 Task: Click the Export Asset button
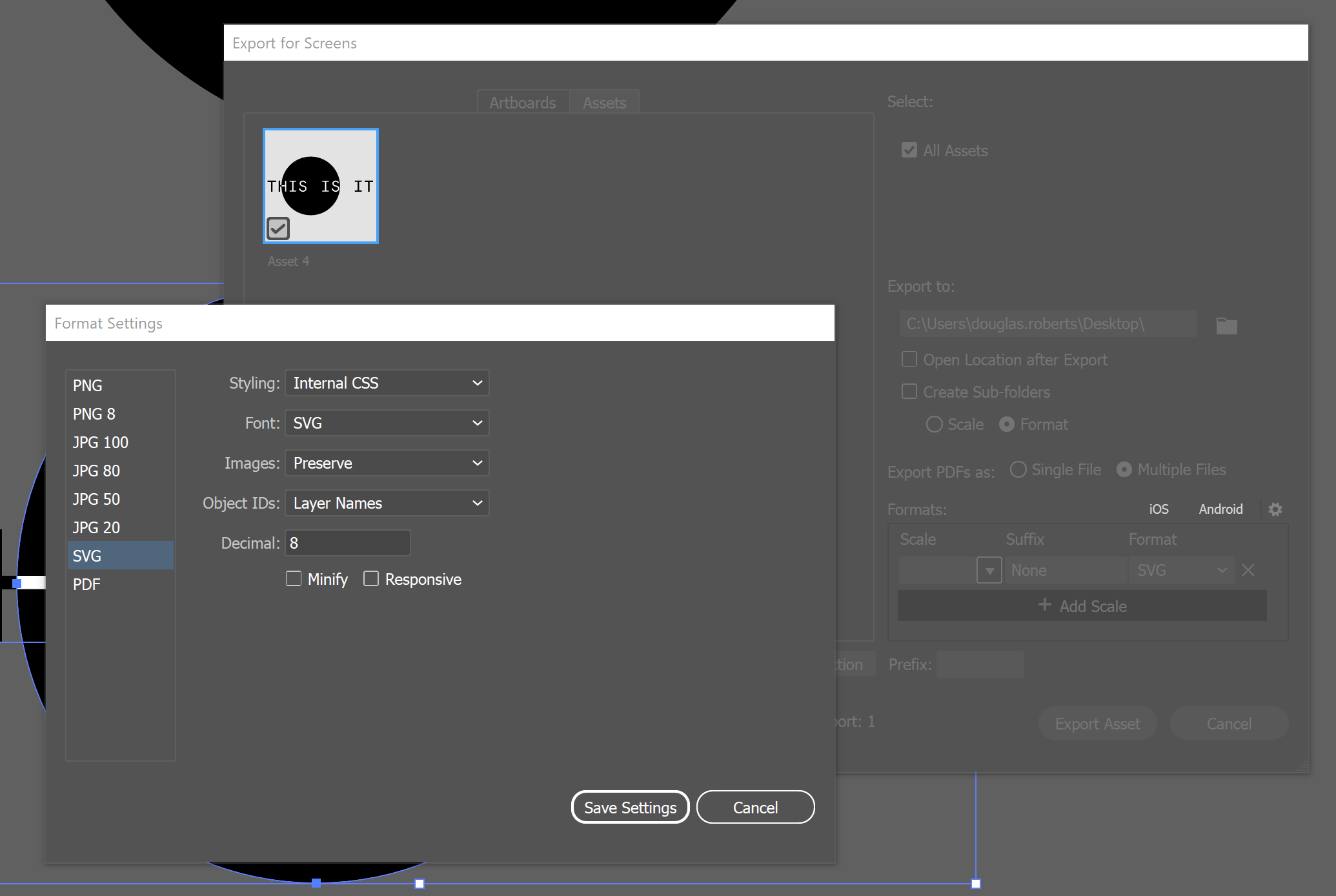pos(1097,723)
